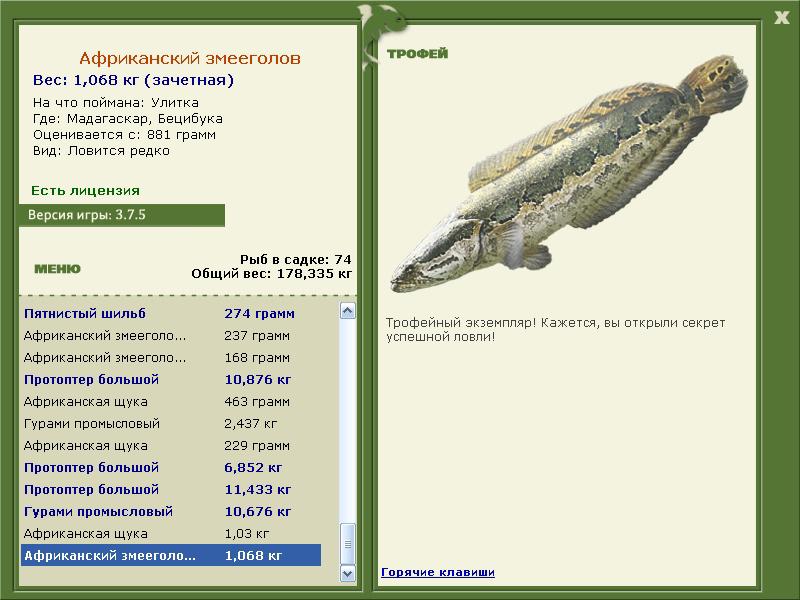
Task: Select Протоптер большой 11,433 кг row
Action: point(171,489)
